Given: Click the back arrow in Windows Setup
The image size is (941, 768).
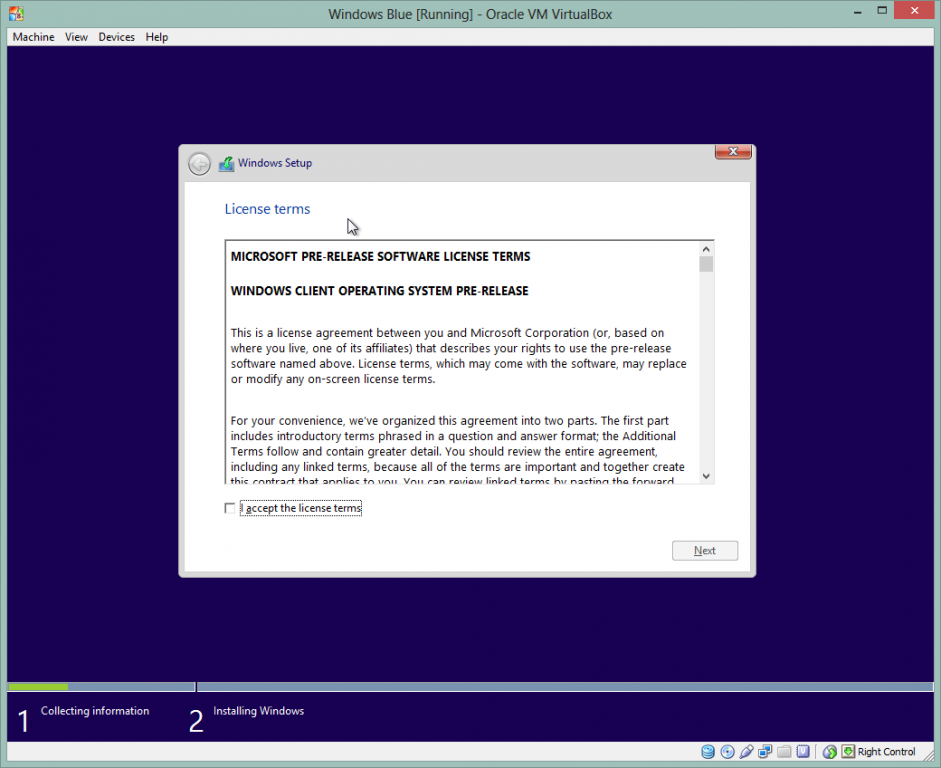Looking at the screenshot, I should coord(199,163).
